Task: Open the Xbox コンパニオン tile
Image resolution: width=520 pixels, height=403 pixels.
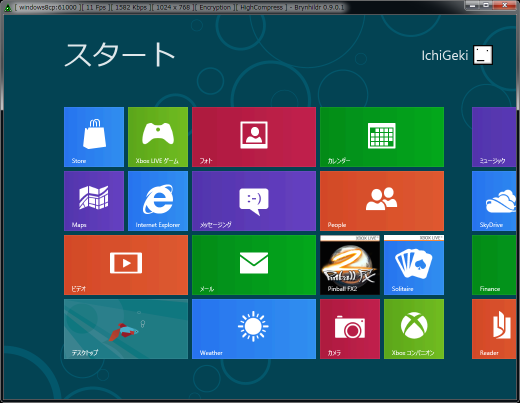Action: tap(414, 329)
